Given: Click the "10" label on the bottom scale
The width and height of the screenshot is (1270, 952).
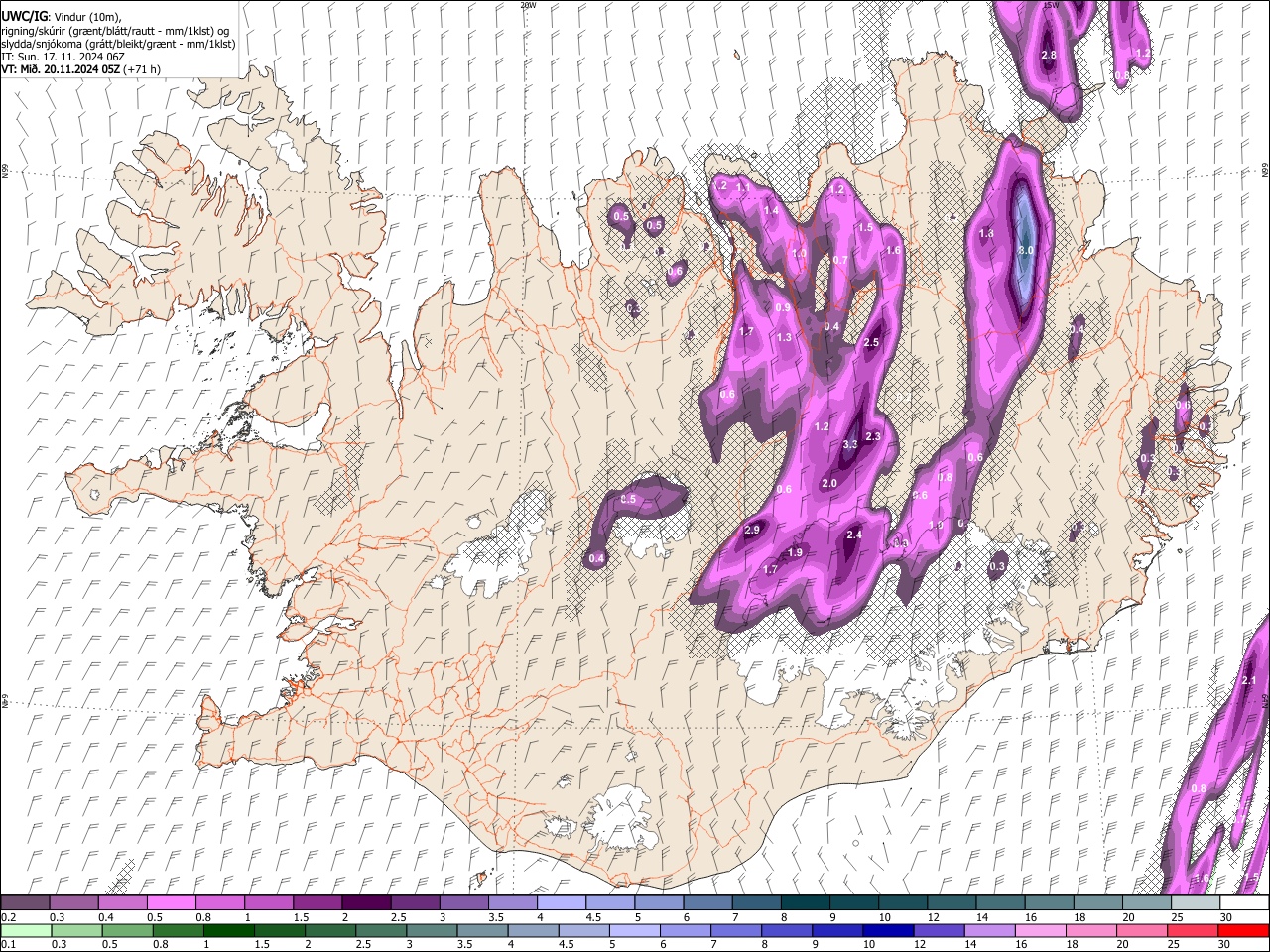Looking at the screenshot, I should pyautogui.click(x=868, y=944).
